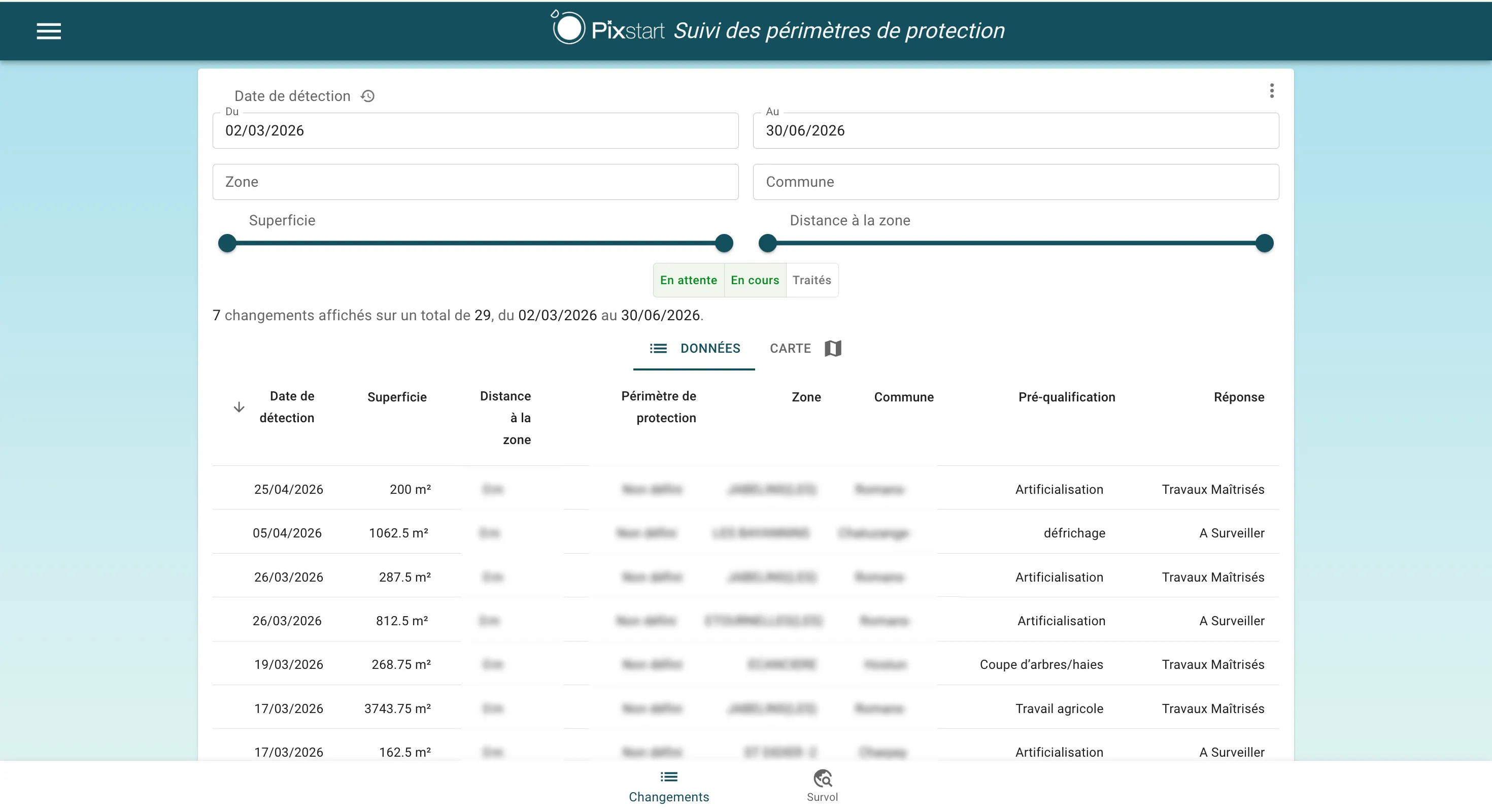
Task: Switch to the CARTE tab
Action: click(x=806, y=349)
